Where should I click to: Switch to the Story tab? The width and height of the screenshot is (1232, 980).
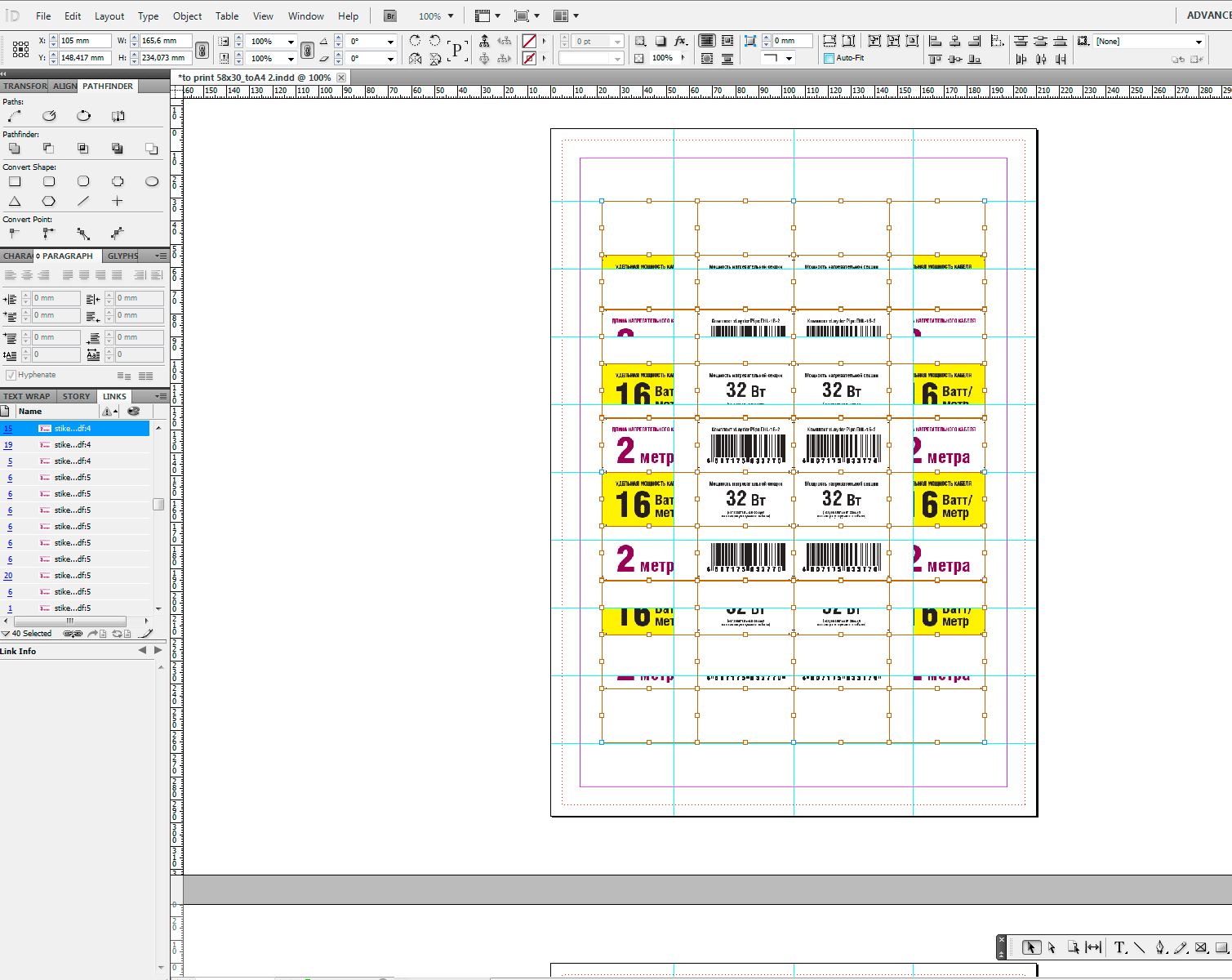pyautogui.click(x=77, y=396)
